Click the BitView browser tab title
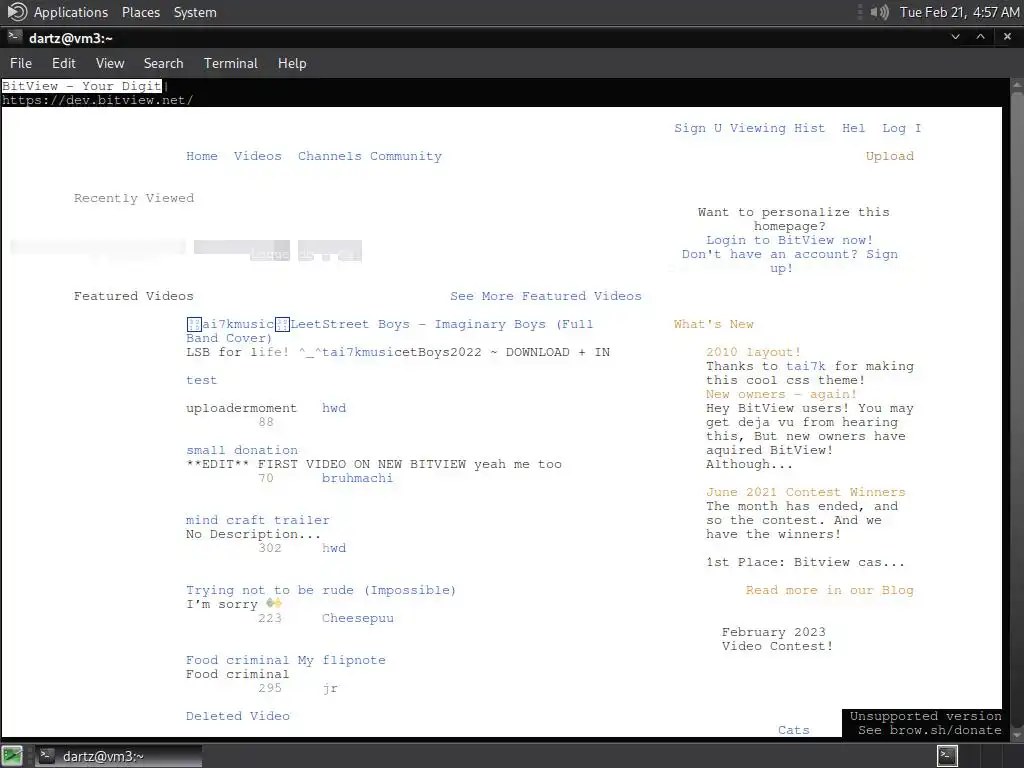Image resolution: width=1024 pixels, height=768 pixels. click(x=82, y=86)
